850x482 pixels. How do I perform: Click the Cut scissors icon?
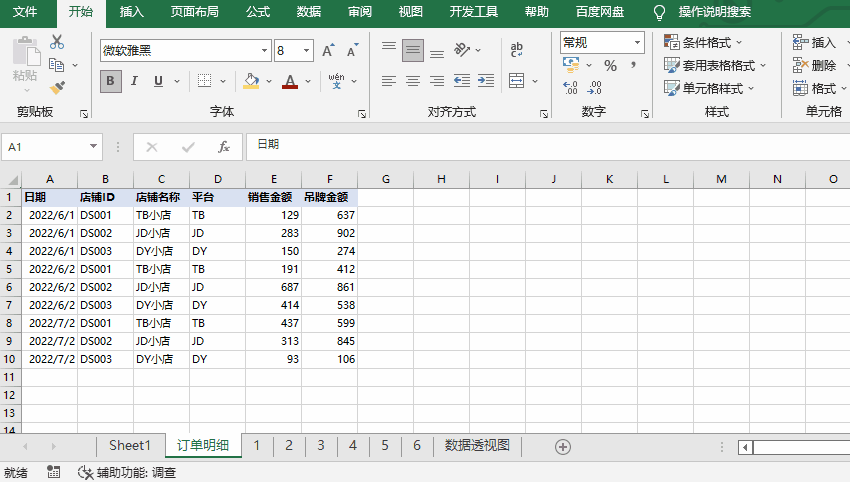[x=57, y=42]
